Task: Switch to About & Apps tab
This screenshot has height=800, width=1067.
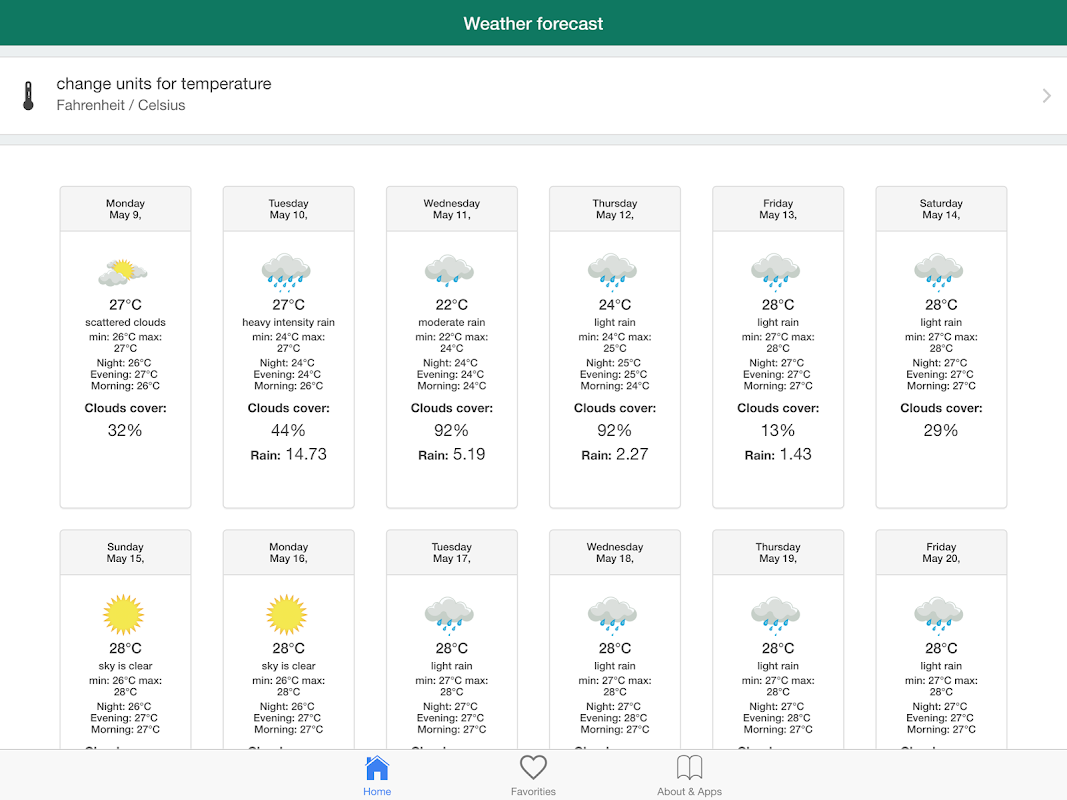Action: click(x=689, y=776)
